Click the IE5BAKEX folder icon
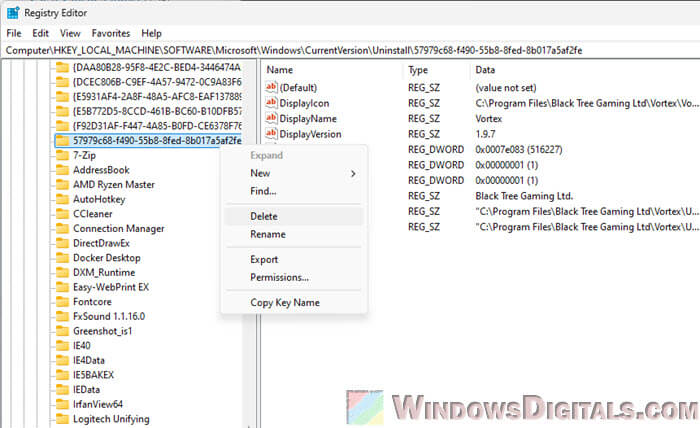Image resolution: width=700 pixels, height=428 pixels. coord(62,375)
